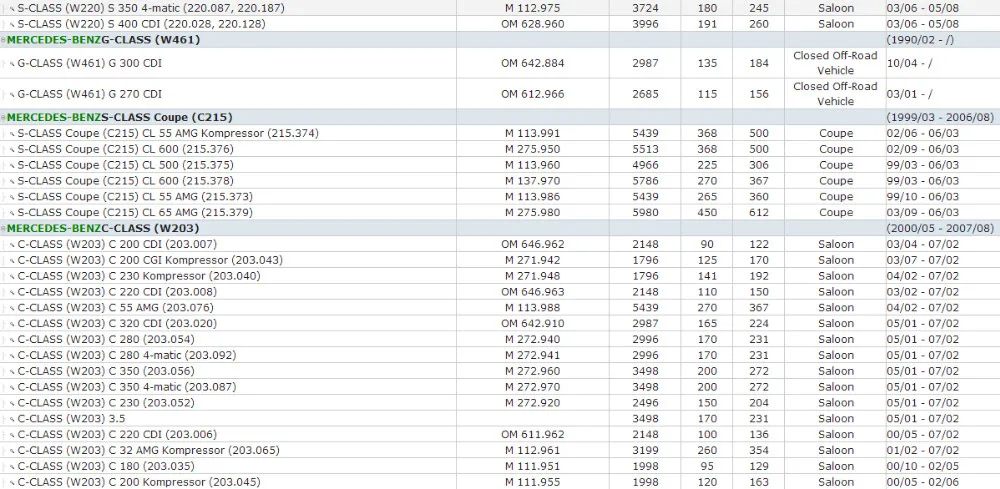The image size is (1000, 489).
Task: Click the arrow icon beside C 280 (203.054)
Action: click(12, 340)
